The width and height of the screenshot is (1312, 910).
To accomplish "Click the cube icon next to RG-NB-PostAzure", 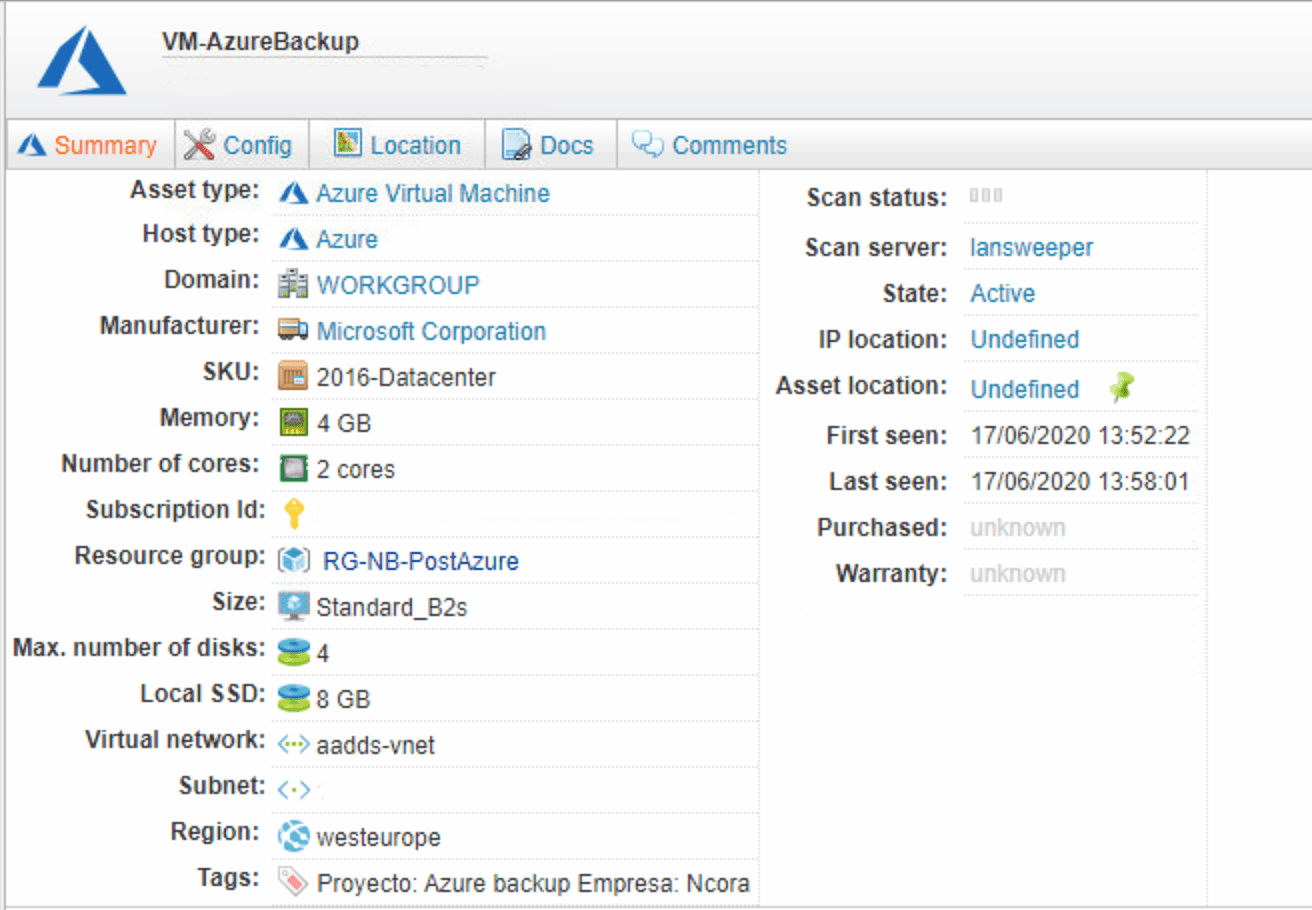I will click(x=294, y=561).
